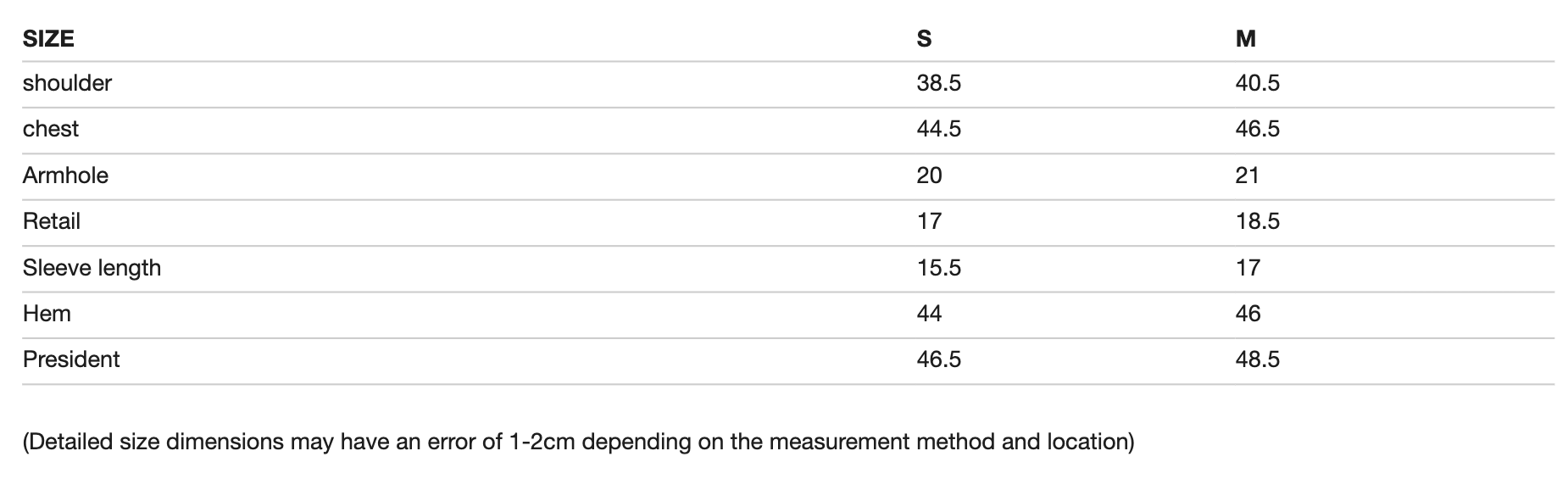Select the shoulder row label
Screen dimensions: 1568x490
pyautogui.click(x=67, y=83)
